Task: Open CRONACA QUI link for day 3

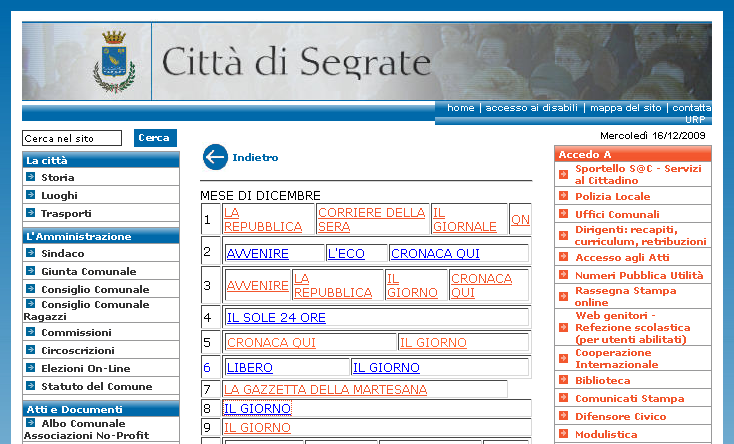Action: (482, 285)
